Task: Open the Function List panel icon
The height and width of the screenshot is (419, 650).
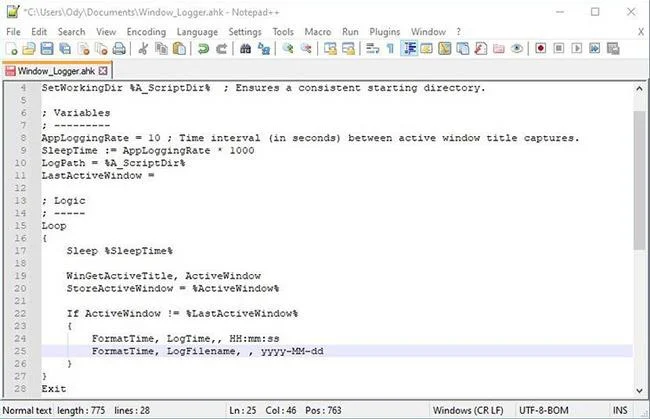Action: click(x=480, y=49)
